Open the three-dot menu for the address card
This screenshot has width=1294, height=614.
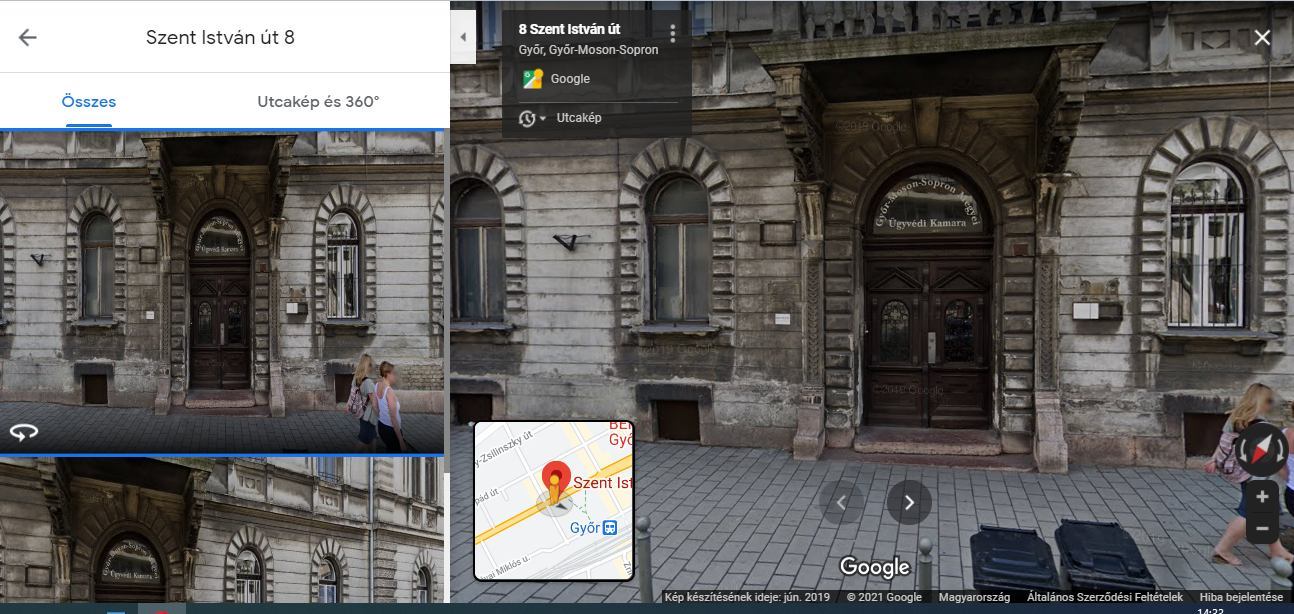pos(672,35)
